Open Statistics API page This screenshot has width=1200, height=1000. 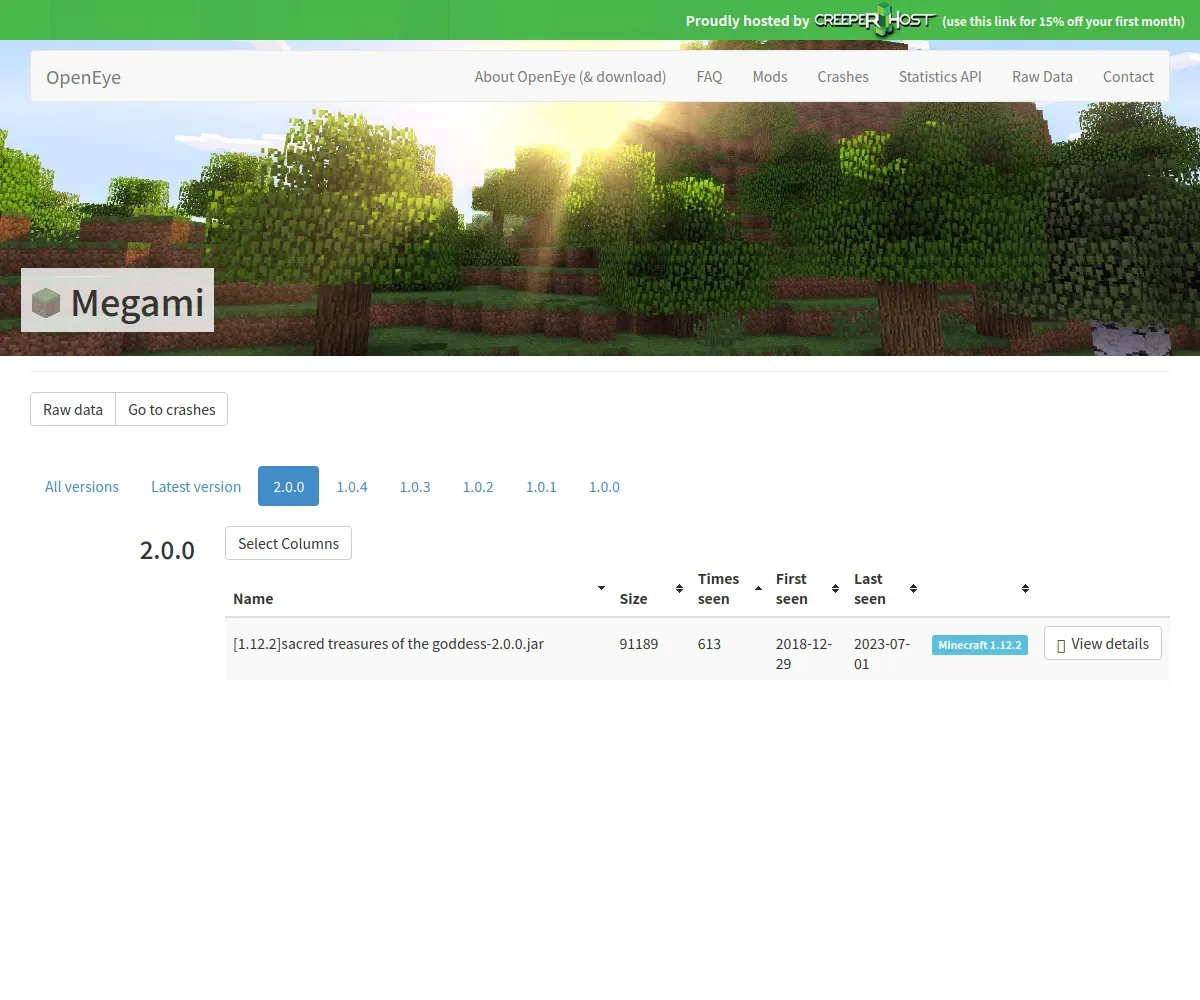coord(940,76)
